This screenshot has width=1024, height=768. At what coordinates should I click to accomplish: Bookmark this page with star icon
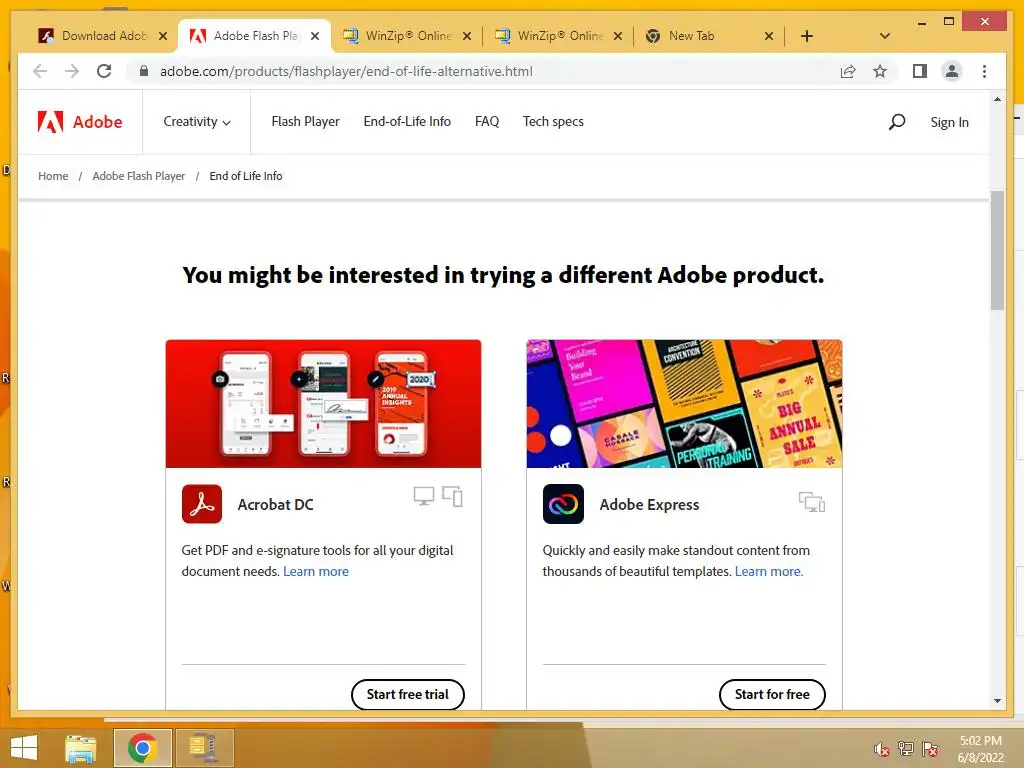[880, 71]
